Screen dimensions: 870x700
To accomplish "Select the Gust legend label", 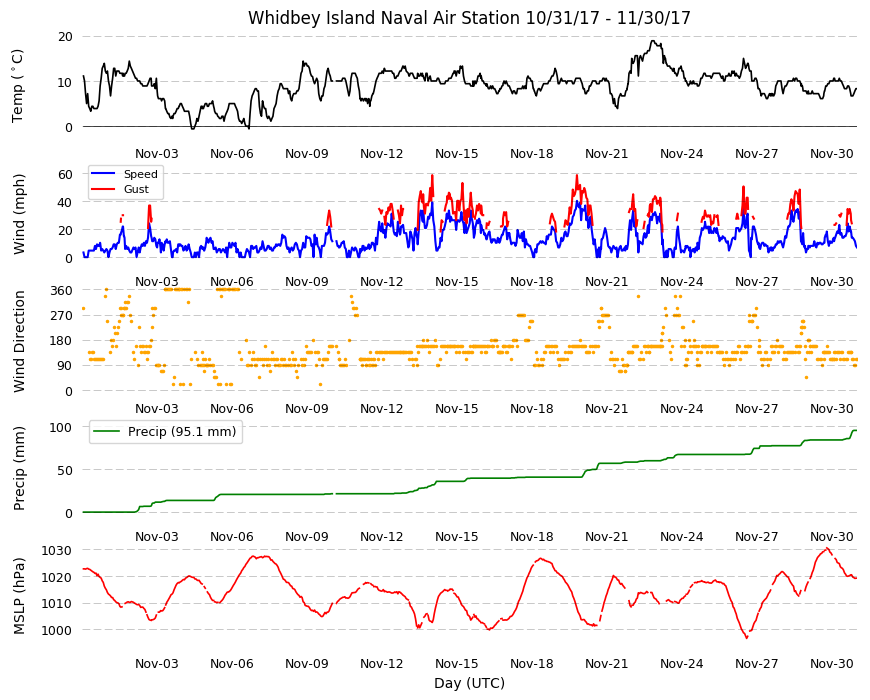I will pos(136,189).
